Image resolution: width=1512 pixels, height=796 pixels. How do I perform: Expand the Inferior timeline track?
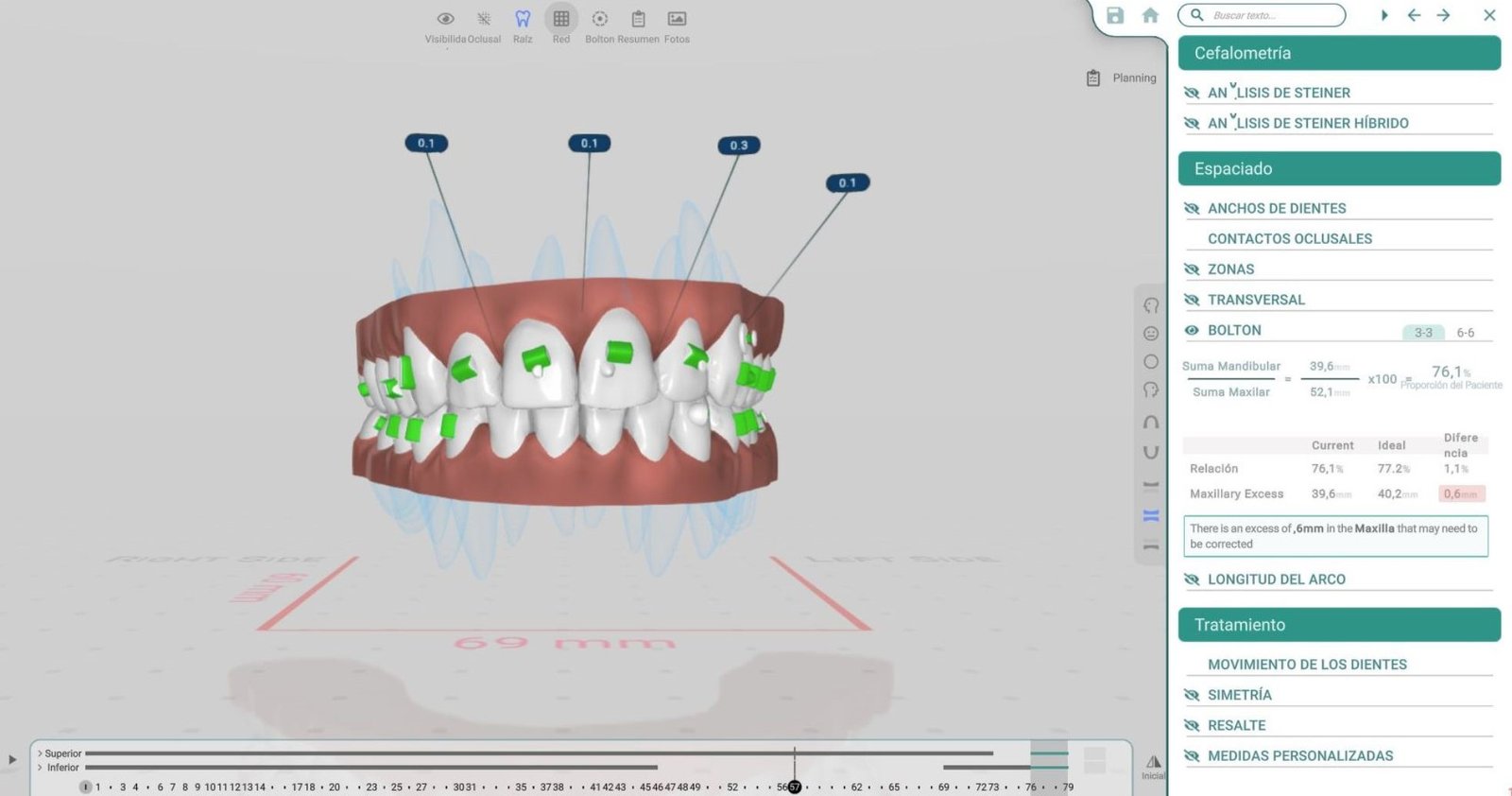pos(40,768)
